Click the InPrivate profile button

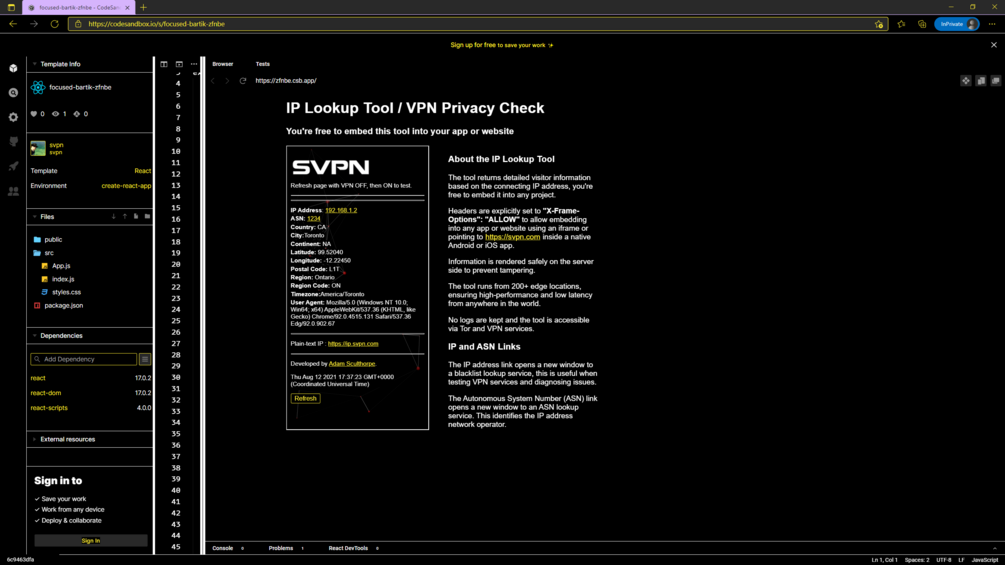pyautogui.click(x=957, y=24)
